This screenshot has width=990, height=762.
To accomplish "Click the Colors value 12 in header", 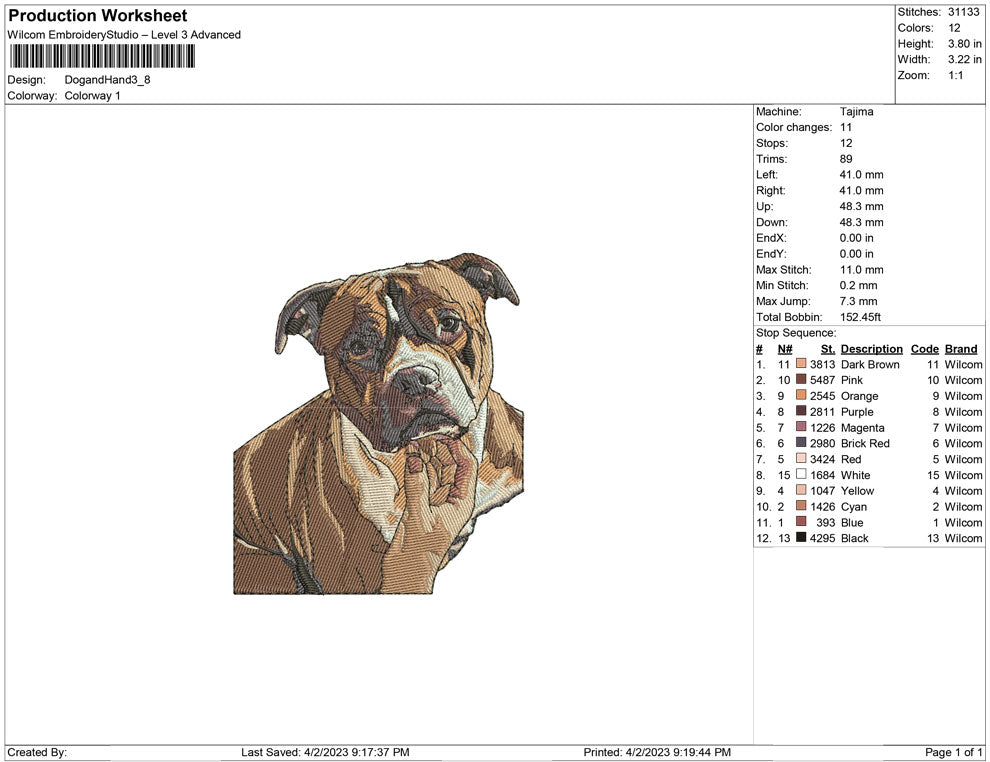I will pos(954,28).
